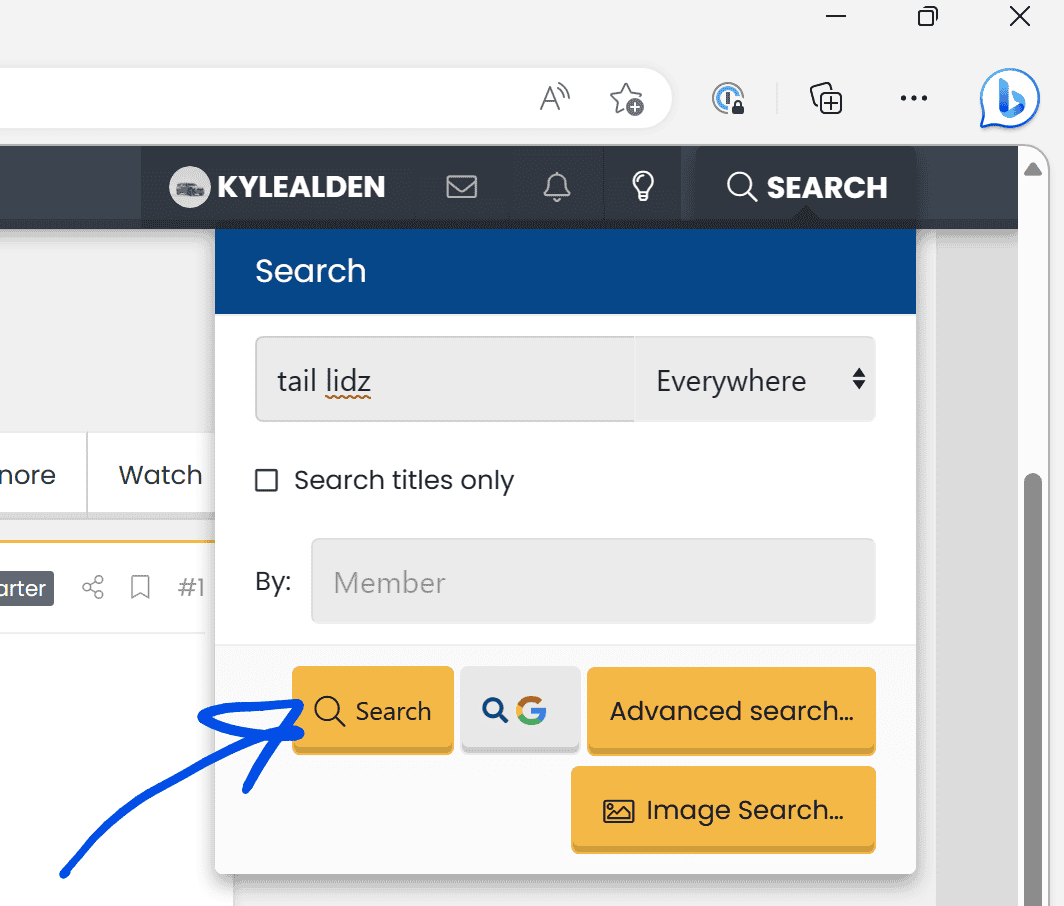The image size is (1064, 906).
Task: Click the share icon next to bookmark
Action: pyautogui.click(x=93, y=587)
